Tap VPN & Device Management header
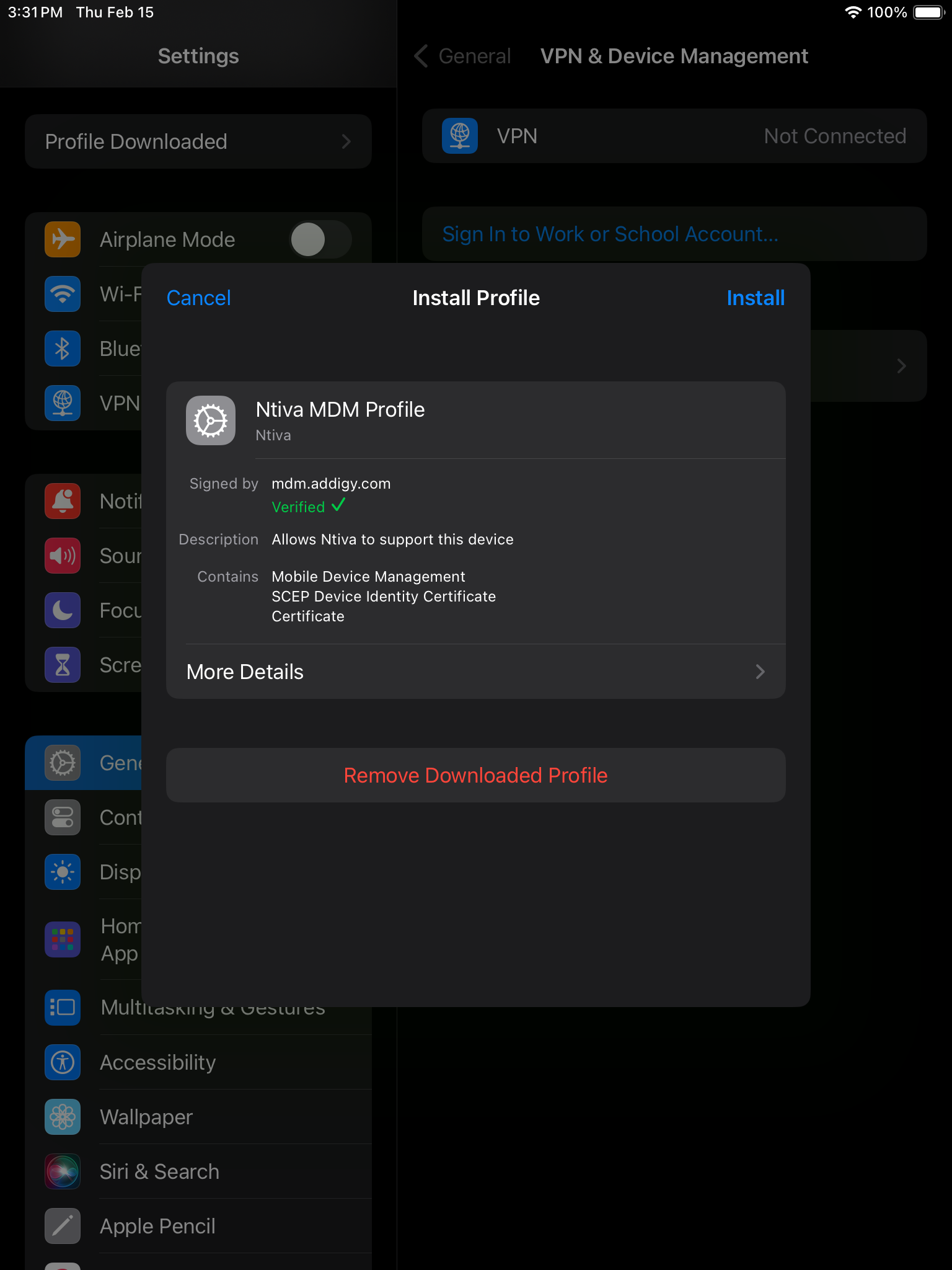Screen dimensions: 952x1270 674,56
